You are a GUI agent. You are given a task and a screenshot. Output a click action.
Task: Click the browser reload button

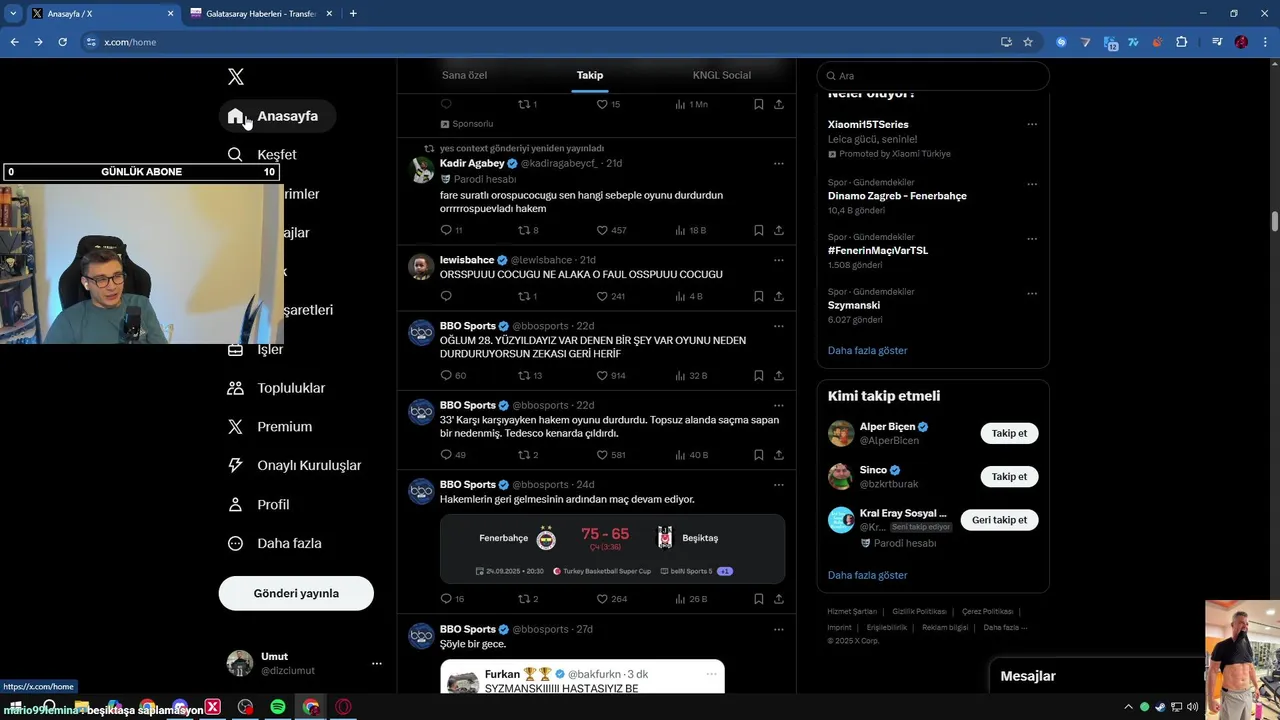pyautogui.click(x=62, y=42)
